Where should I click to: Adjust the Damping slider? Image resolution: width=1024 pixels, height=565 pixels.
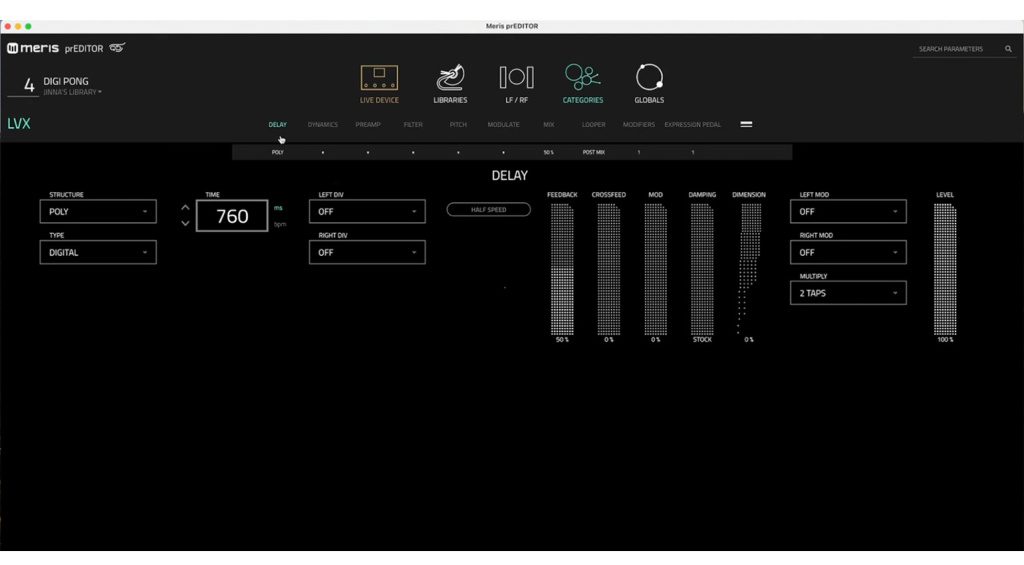pos(702,269)
